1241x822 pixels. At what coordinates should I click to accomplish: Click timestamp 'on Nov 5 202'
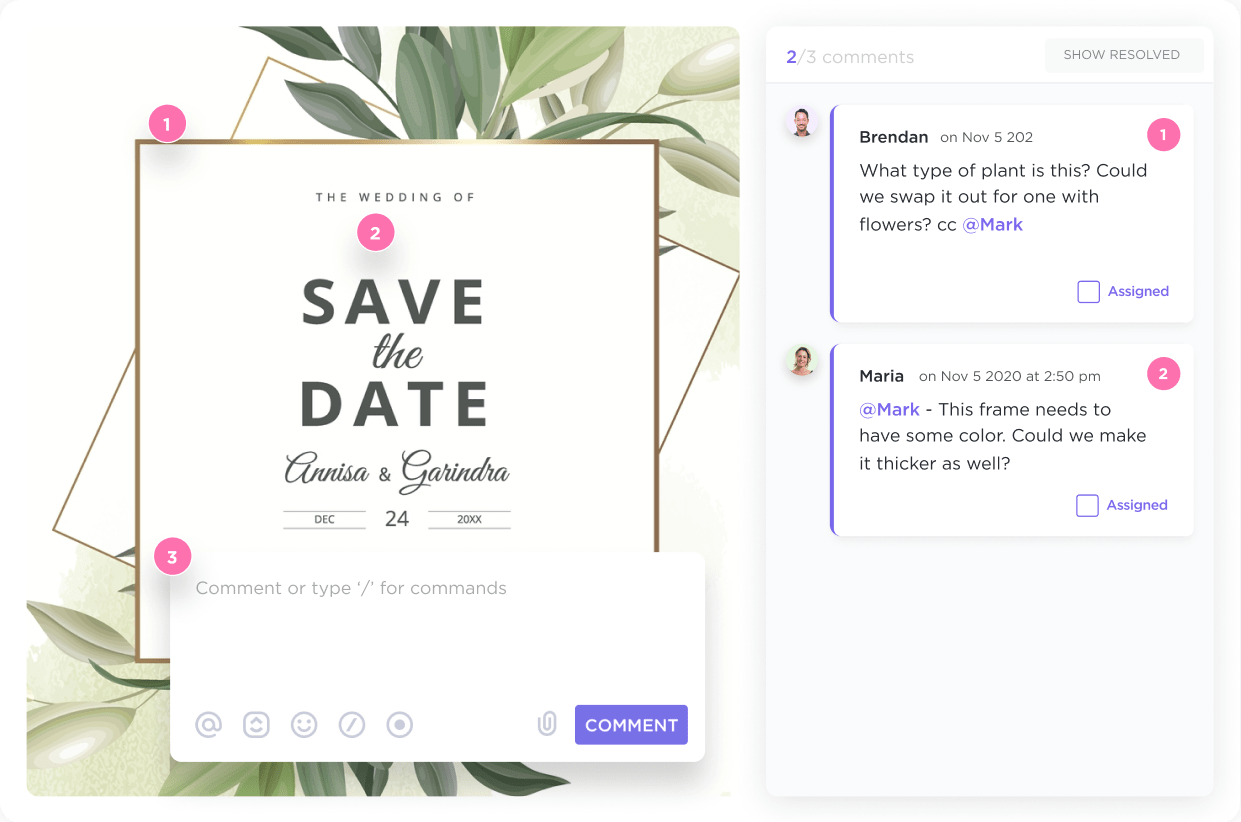(x=987, y=137)
